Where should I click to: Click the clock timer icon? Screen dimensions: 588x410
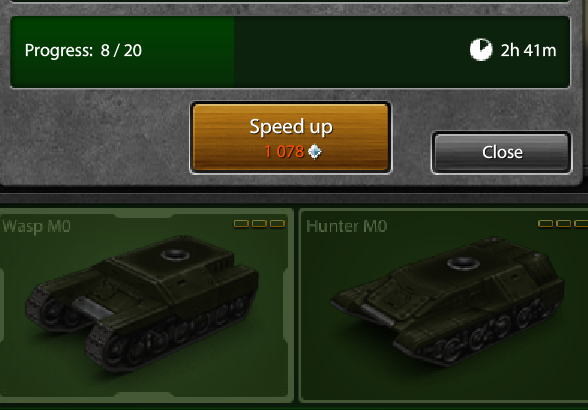(481, 50)
